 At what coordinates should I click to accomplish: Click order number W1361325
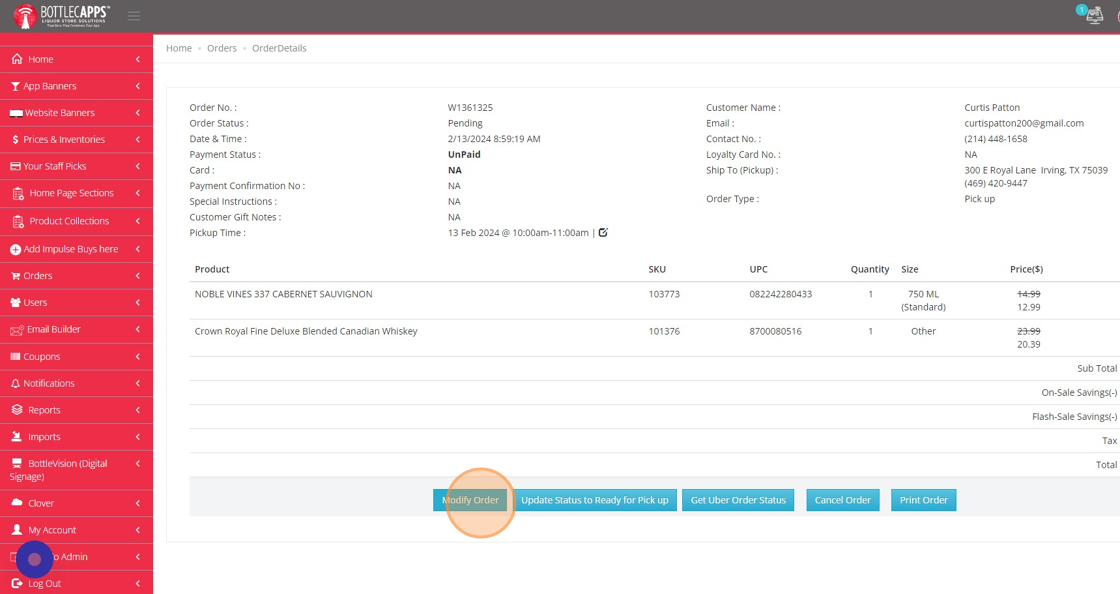click(470, 107)
